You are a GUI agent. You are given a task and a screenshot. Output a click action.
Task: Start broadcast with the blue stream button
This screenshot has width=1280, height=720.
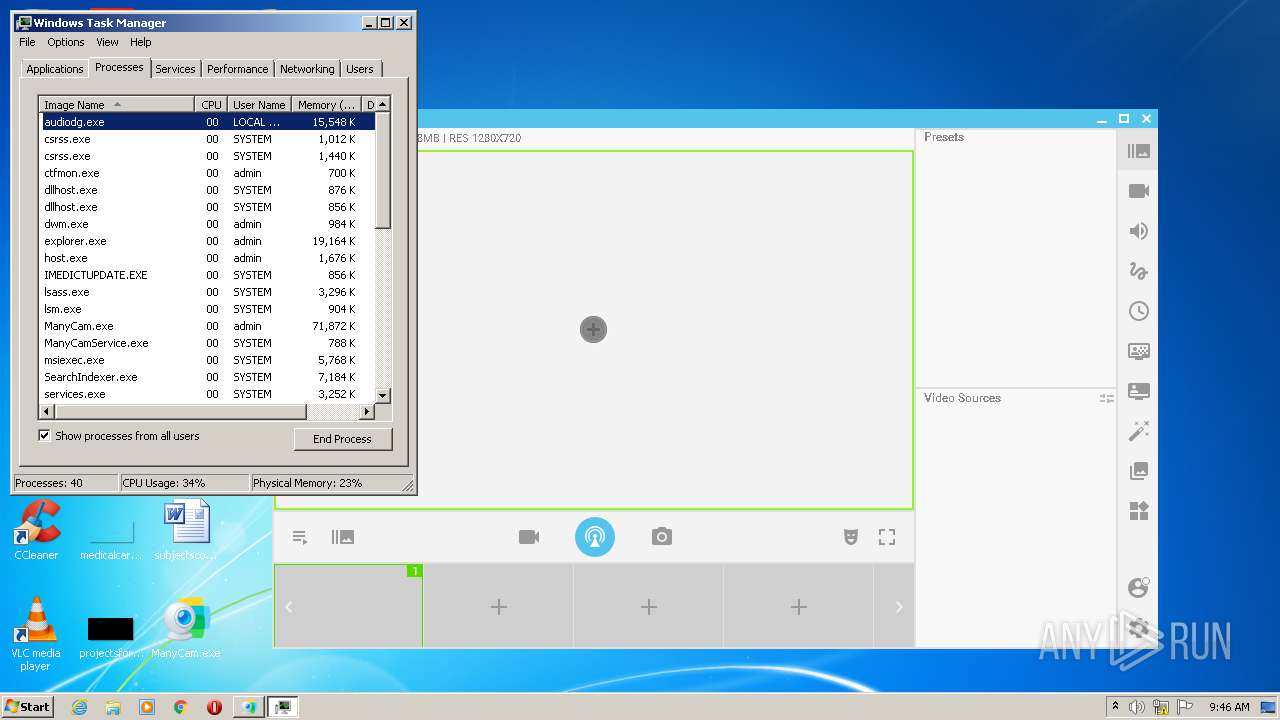(x=595, y=537)
